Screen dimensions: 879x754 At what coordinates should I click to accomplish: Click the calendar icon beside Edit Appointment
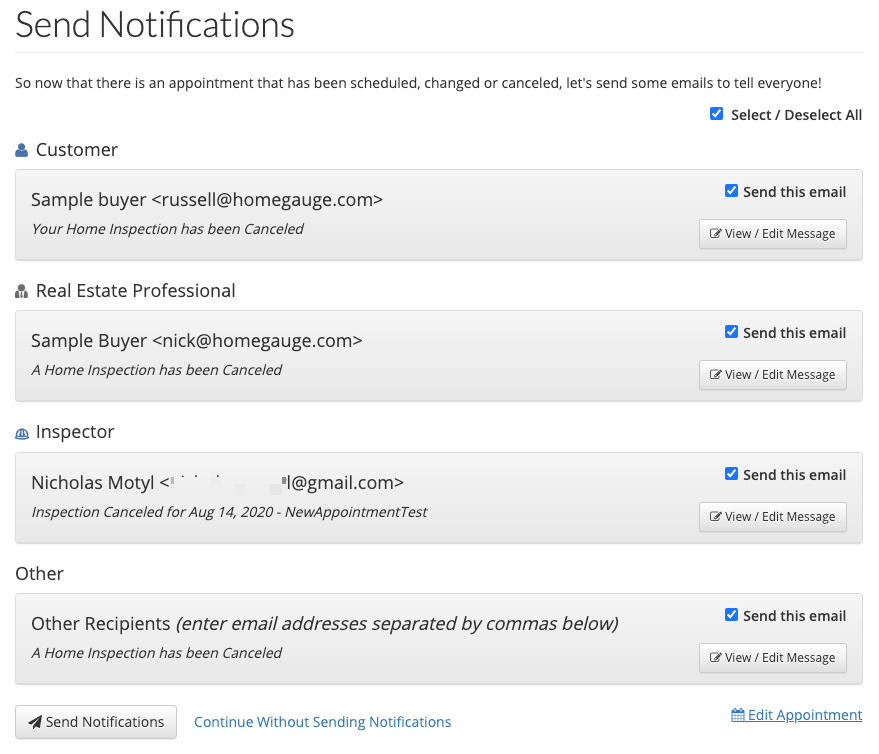click(x=738, y=715)
